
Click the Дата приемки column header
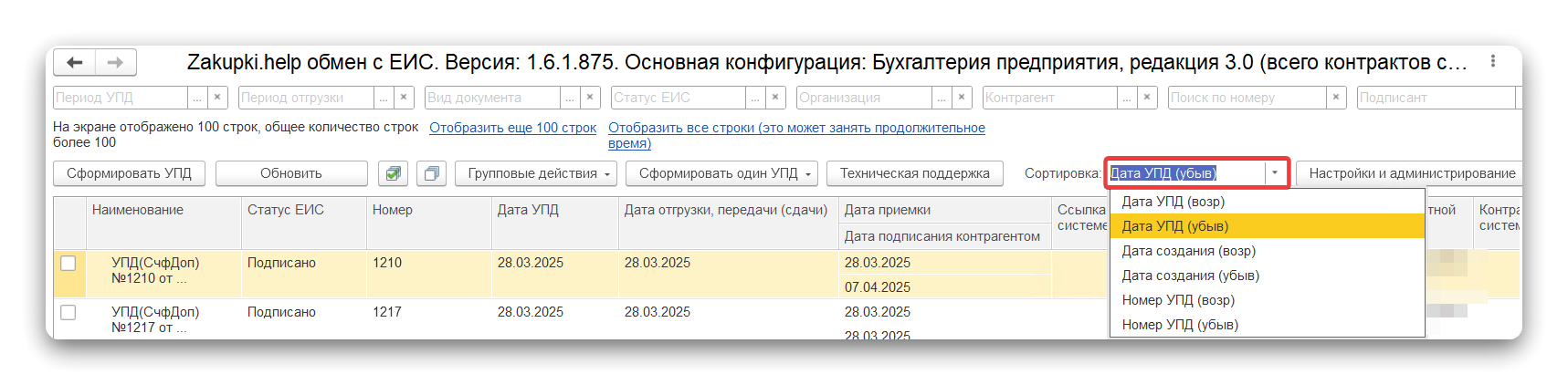[x=945, y=210]
